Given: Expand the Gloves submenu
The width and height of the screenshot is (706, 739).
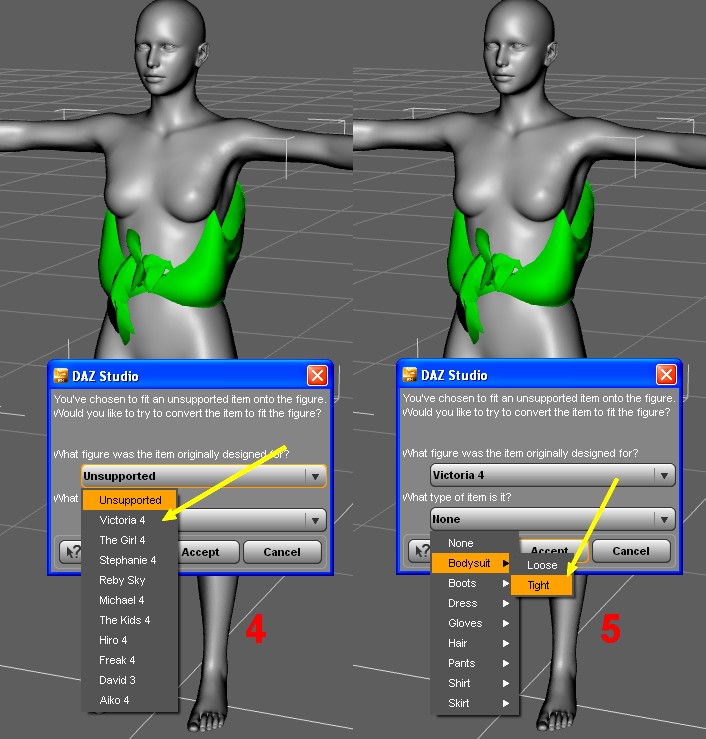Looking at the screenshot, I should click(x=475, y=623).
